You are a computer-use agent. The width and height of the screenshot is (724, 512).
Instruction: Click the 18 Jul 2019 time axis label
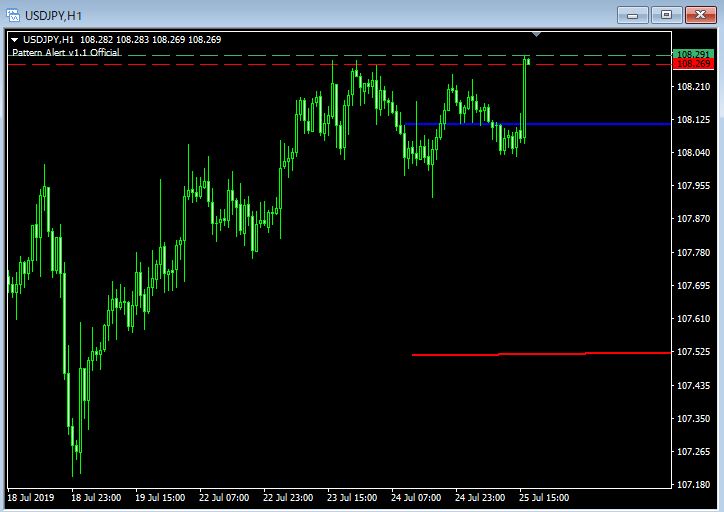pyautogui.click(x=30, y=498)
